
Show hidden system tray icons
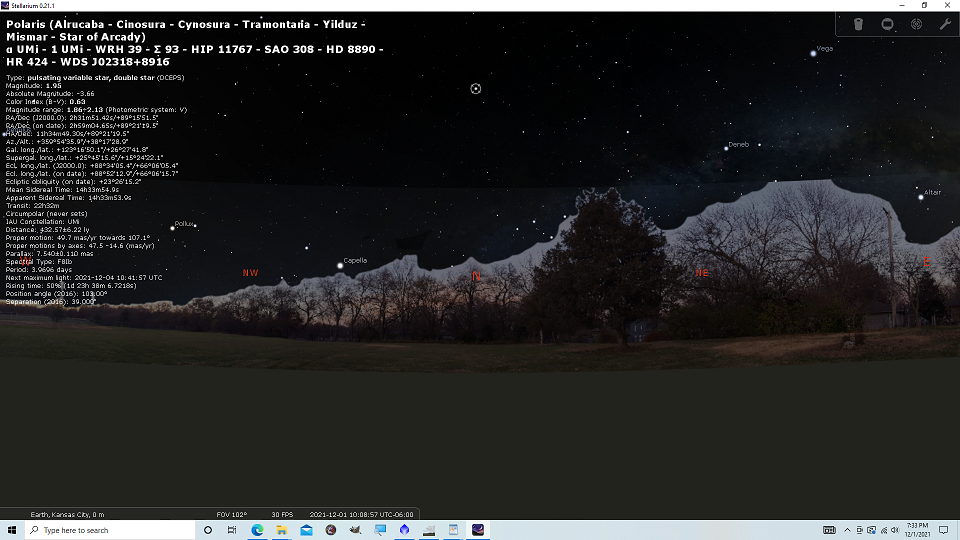click(x=847, y=530)
